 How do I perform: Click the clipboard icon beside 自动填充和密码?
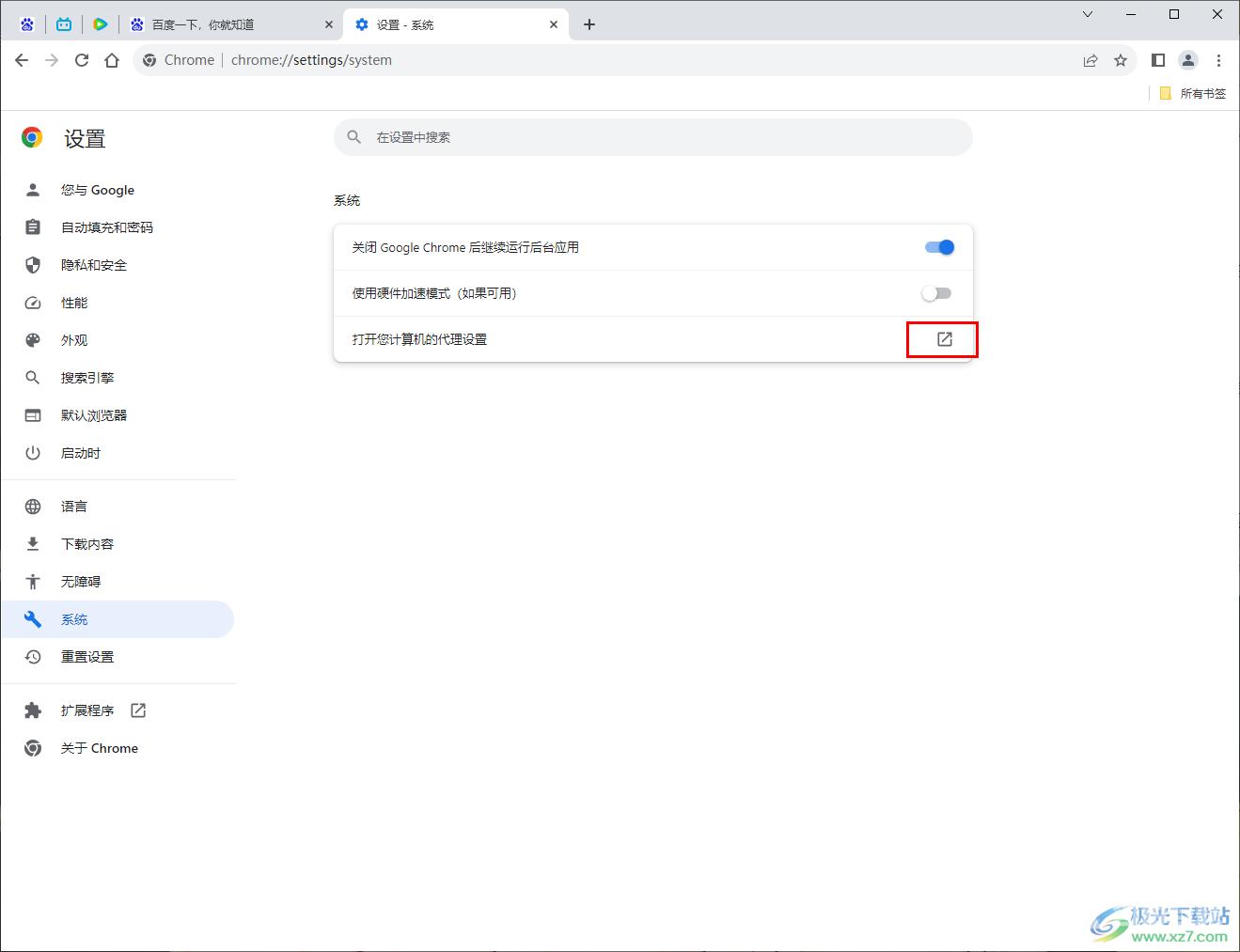(33, 227)
